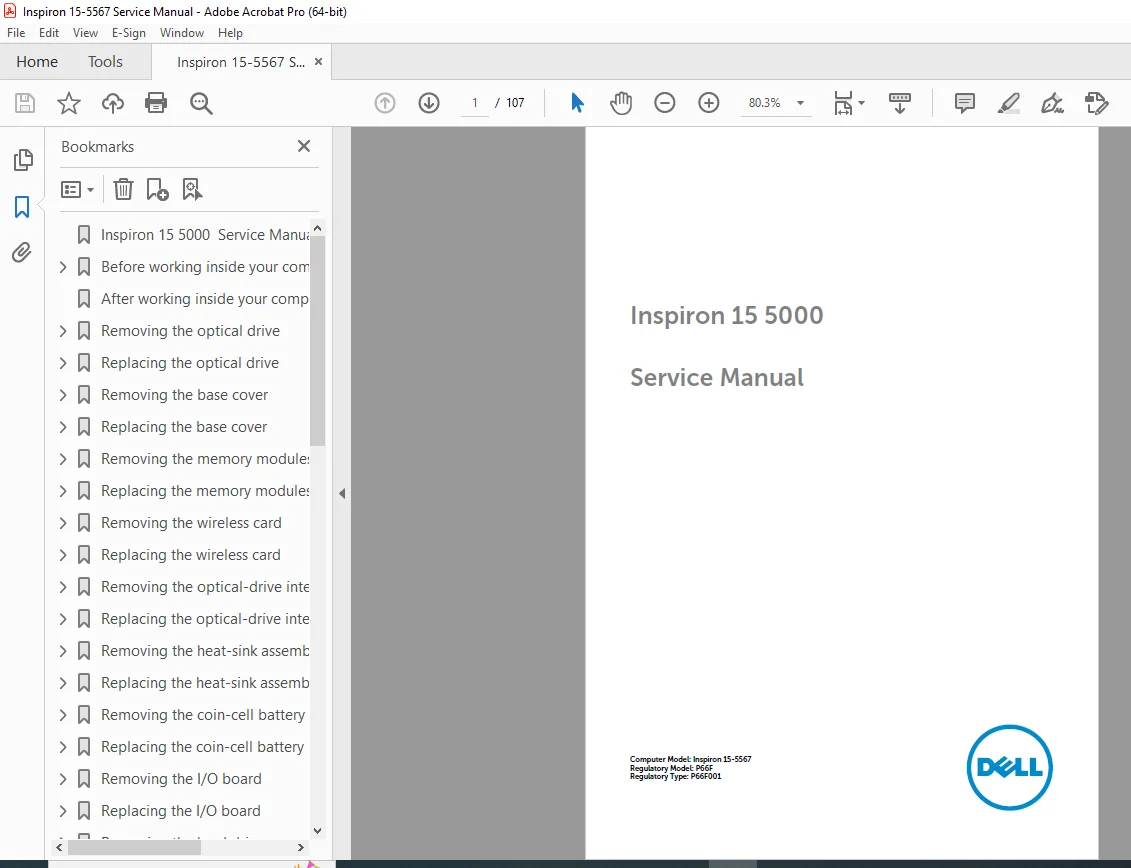The image size is (1131, 868).
Task: Select the Highlight text tool
Action: [x=1008, y=103]
